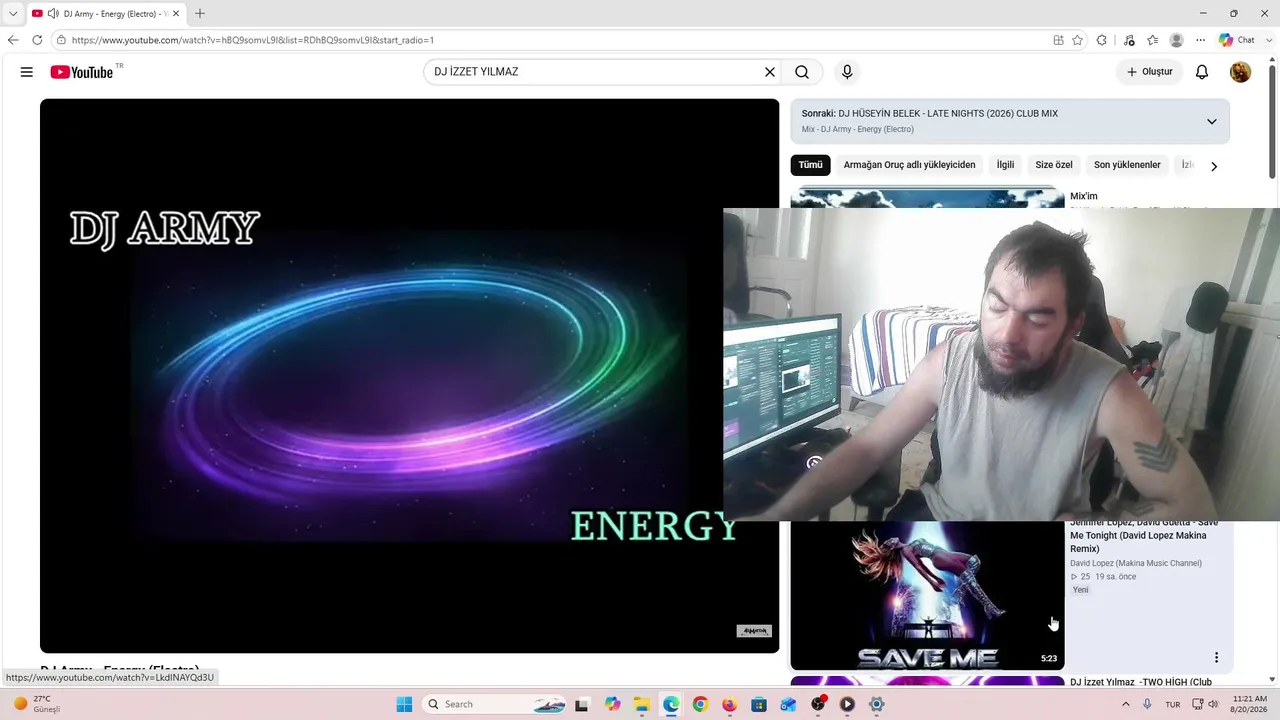The height and width of the screenshot is (720, 1280).
Task: Open the YouTube account avatar menu
Action: coord(1240,72)
